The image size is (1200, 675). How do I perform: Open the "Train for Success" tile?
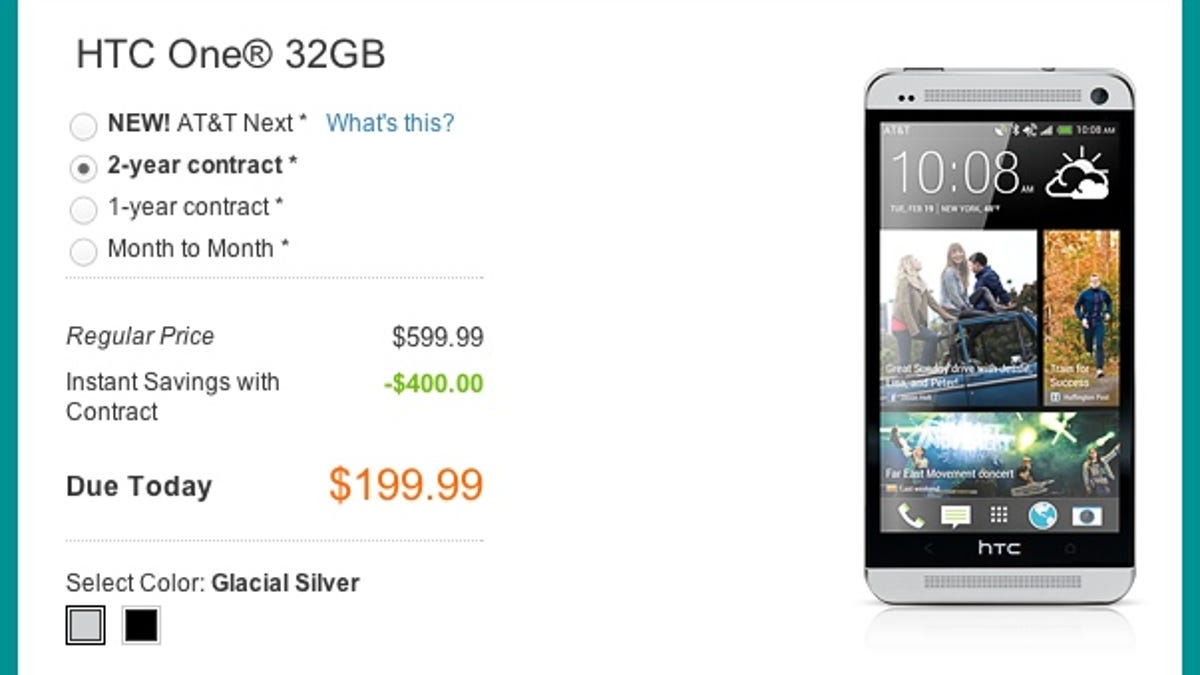click(x=1081, y=318)
